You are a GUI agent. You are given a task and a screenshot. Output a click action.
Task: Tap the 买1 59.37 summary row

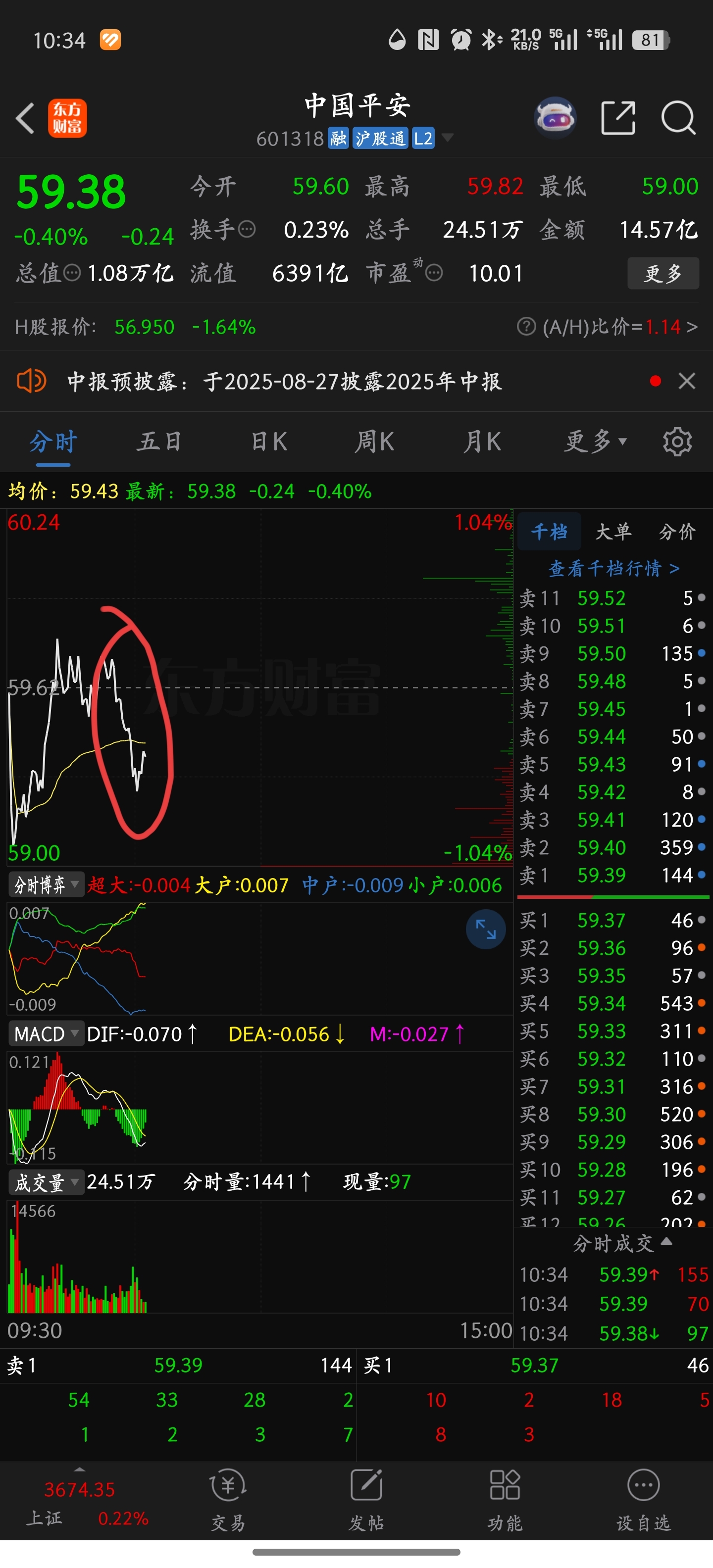coord(536,1365)
